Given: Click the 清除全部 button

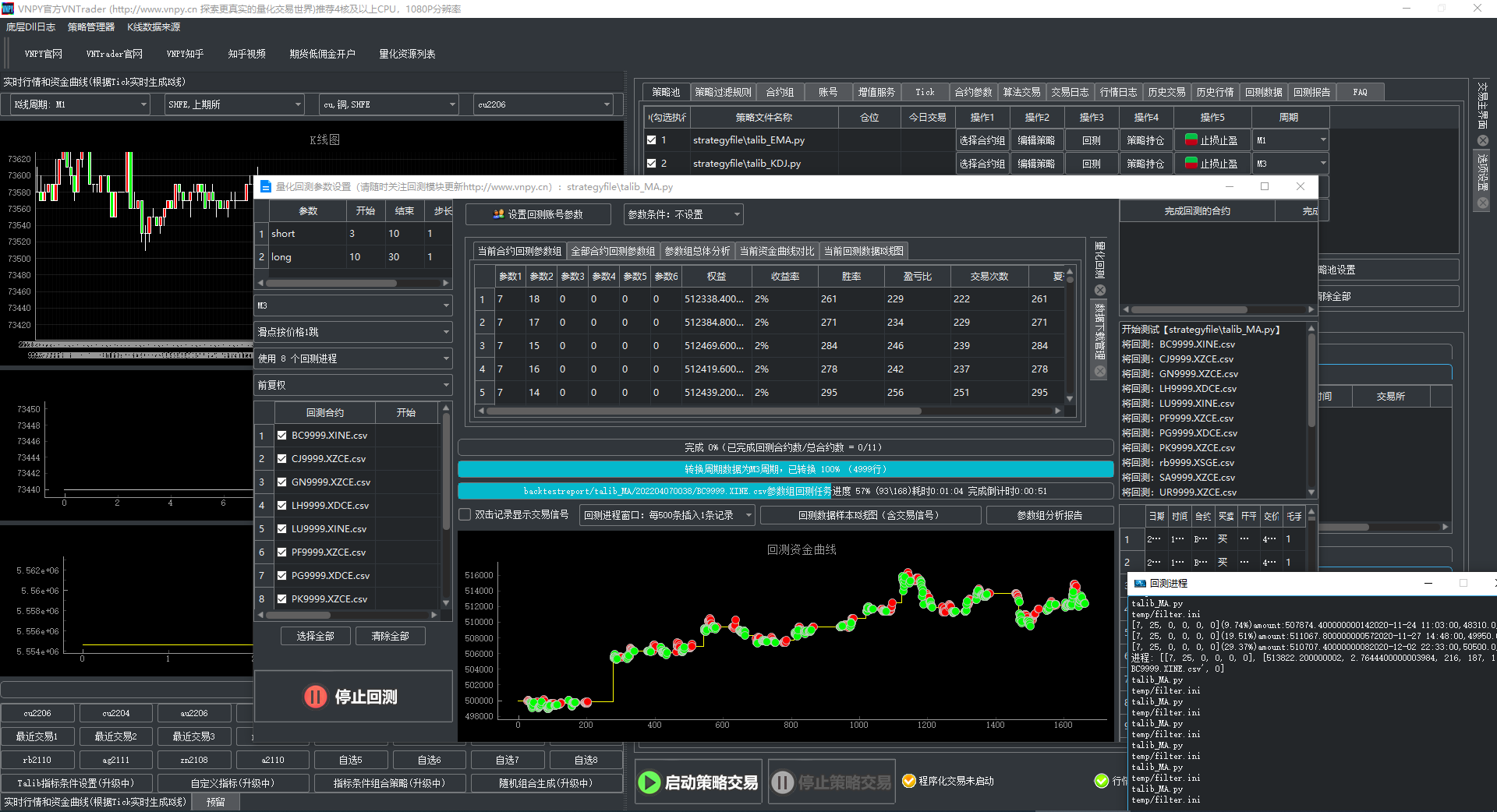Looking at the screenshot, I should [390, 636].
